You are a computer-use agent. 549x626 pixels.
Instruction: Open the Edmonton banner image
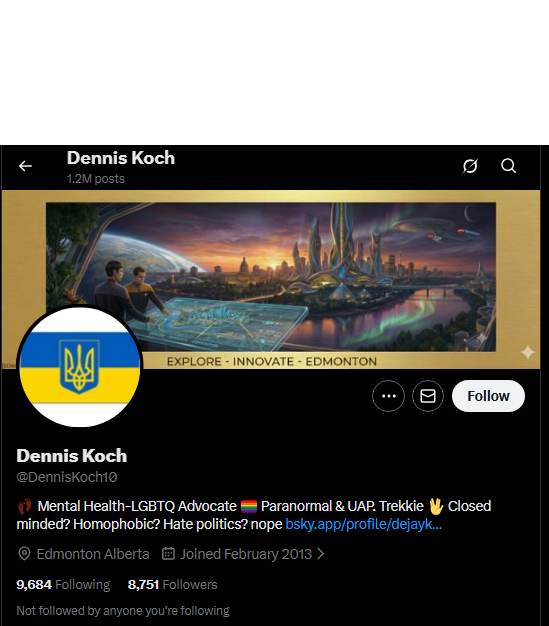click(x=271, y=279)
